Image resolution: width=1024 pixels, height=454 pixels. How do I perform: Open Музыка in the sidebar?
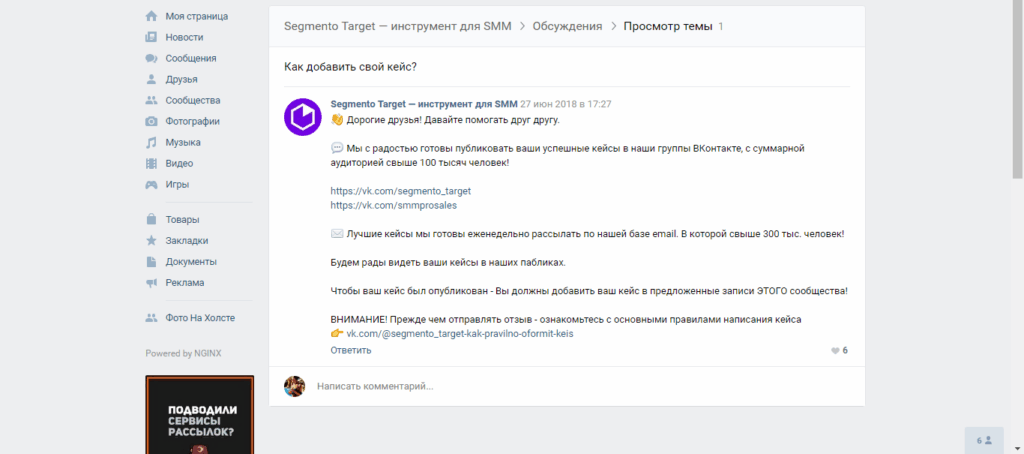[183, 142]
